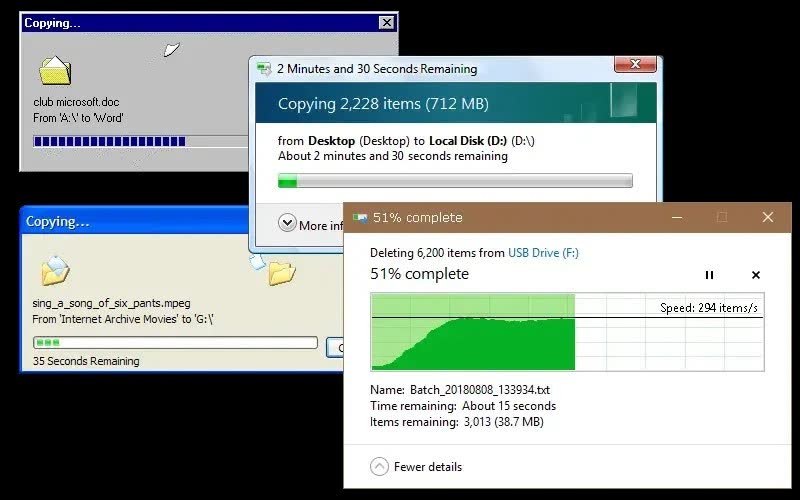Click the deletion speed graph
The height and width of the screenshot is (500, 800).
[x=567, y=332]
